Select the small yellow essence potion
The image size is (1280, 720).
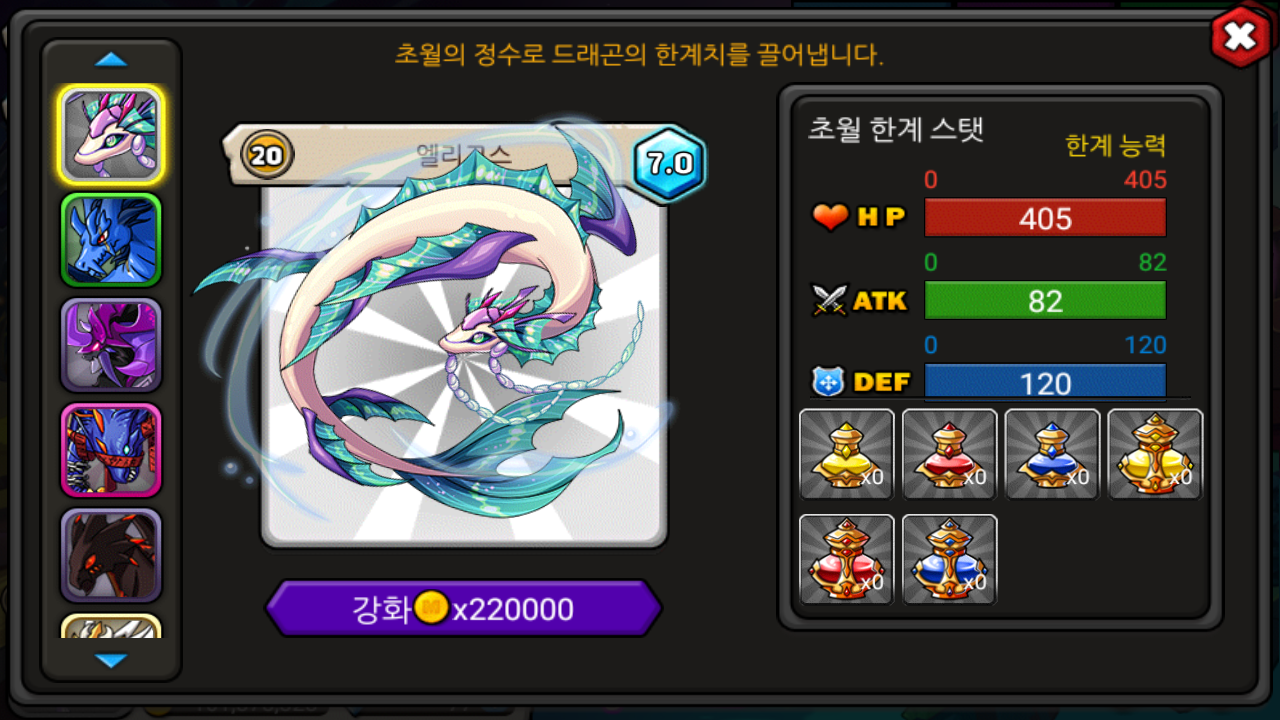point(846,454)
